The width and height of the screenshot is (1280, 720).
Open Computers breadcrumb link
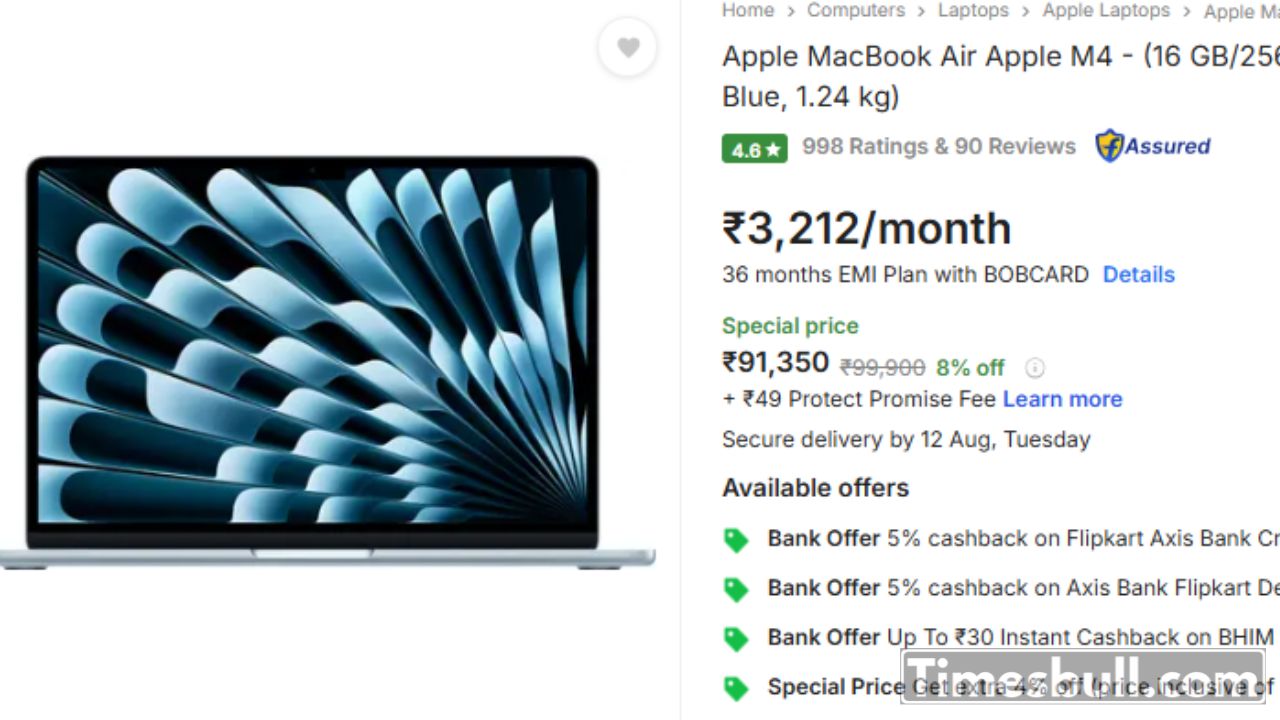[856, 10]
